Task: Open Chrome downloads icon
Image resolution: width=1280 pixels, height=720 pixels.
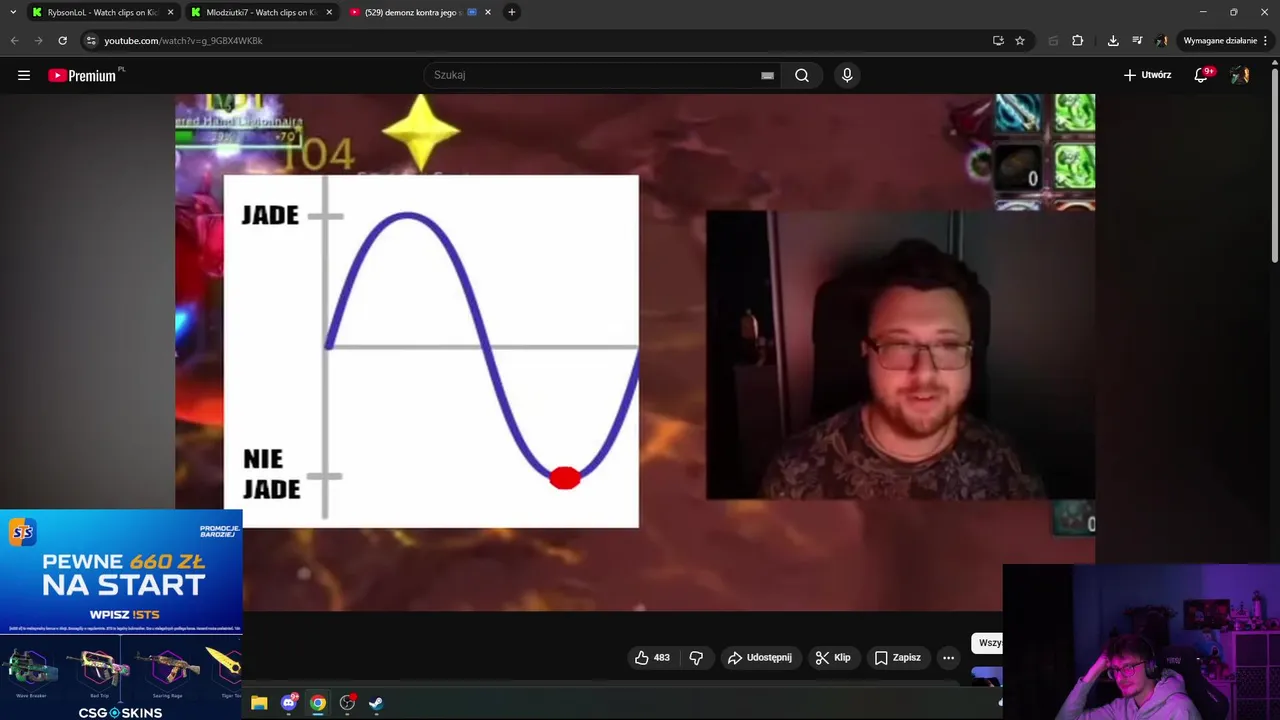Action: tap(1113, 41)
